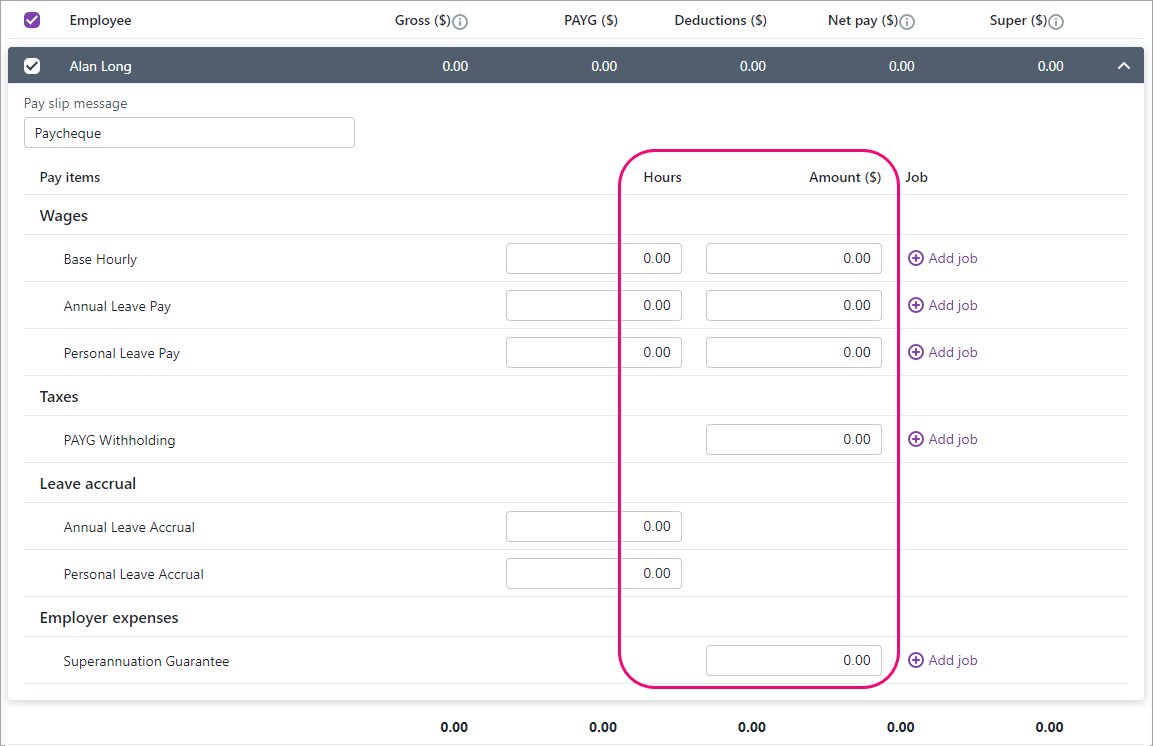
Task: Click the Pay slip message text field
Action: [x=189, y=132]
